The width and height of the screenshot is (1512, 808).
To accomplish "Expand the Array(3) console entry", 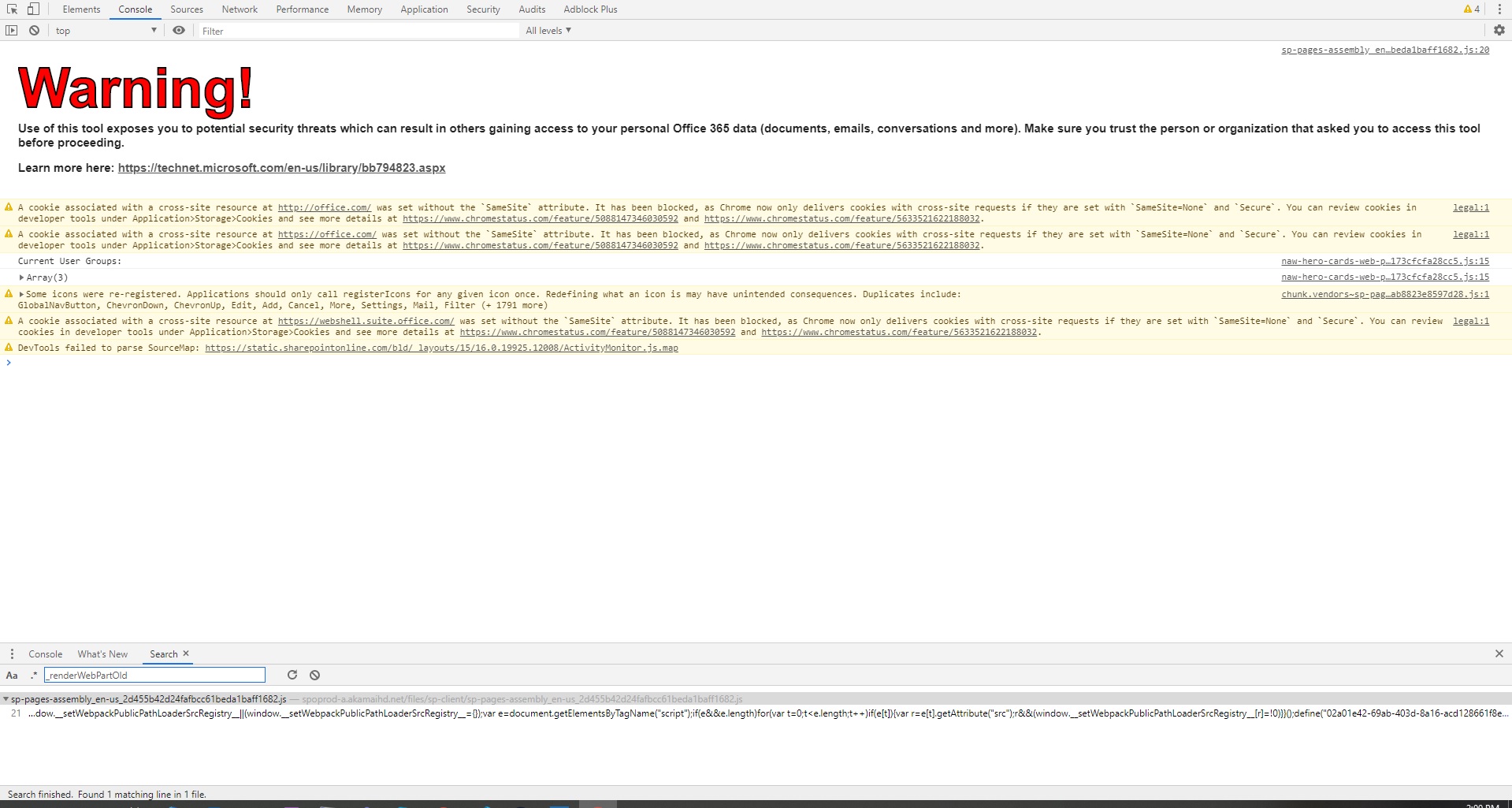I will click(21, 277).
